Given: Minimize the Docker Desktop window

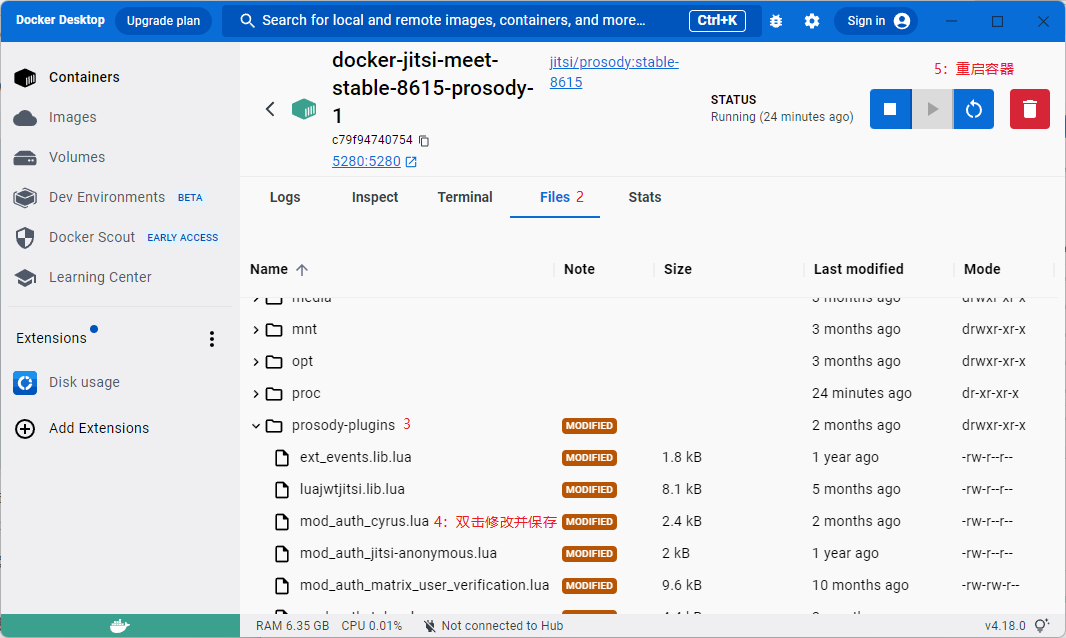Looking at the screenshot, I should pyautogui.click(x=952, y=21).
